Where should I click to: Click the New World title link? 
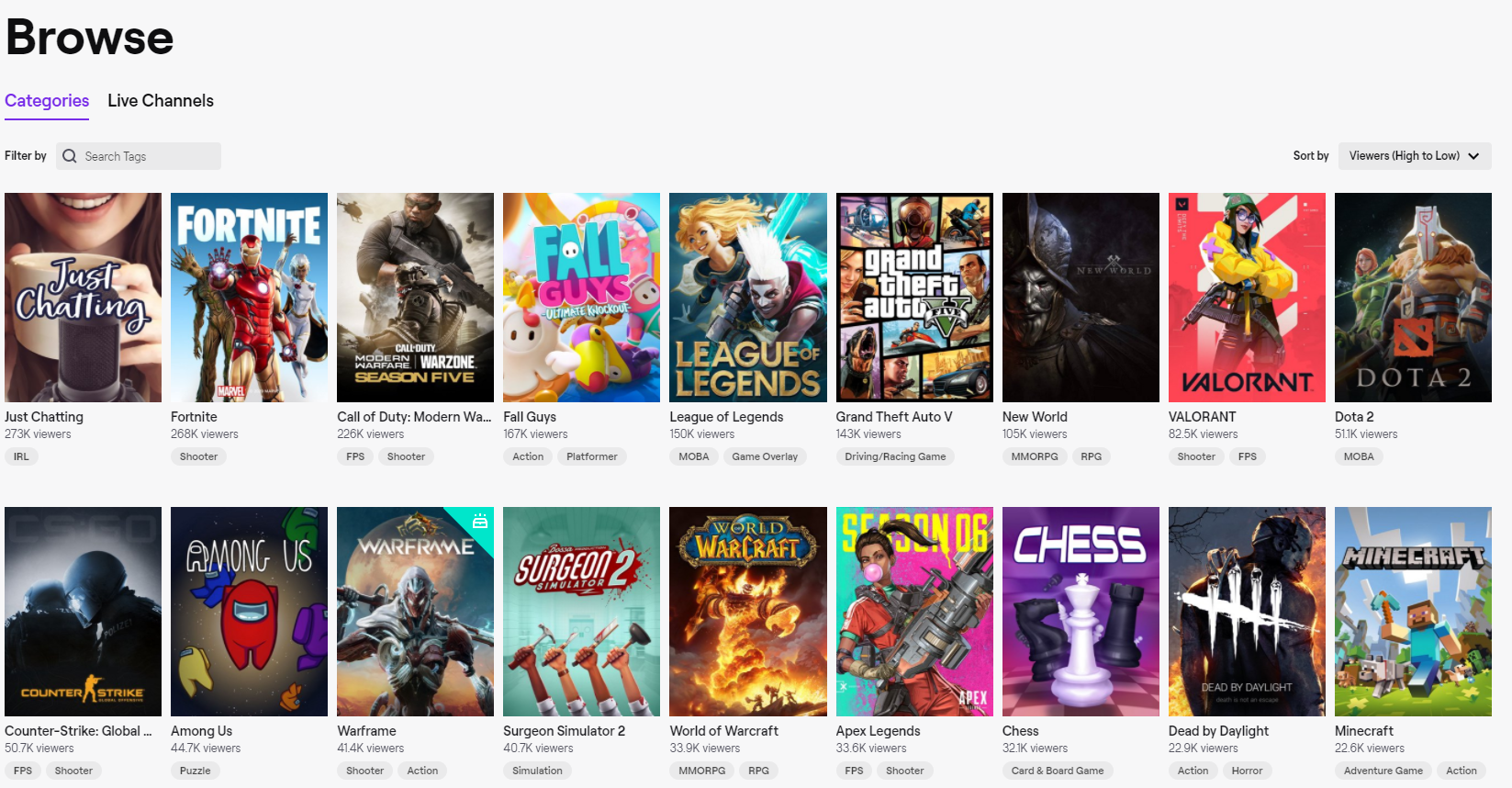click(1035, 417)
